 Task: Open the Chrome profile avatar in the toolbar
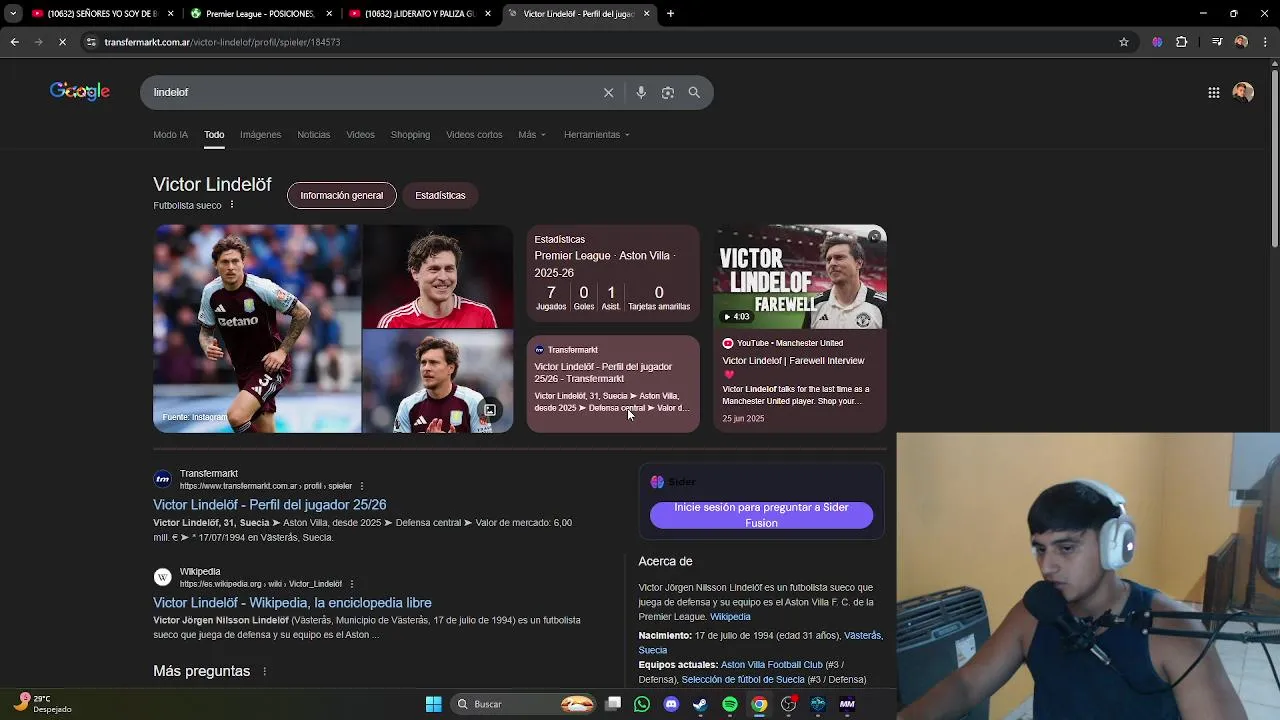pyautogui.click(x=1241, y=42)
